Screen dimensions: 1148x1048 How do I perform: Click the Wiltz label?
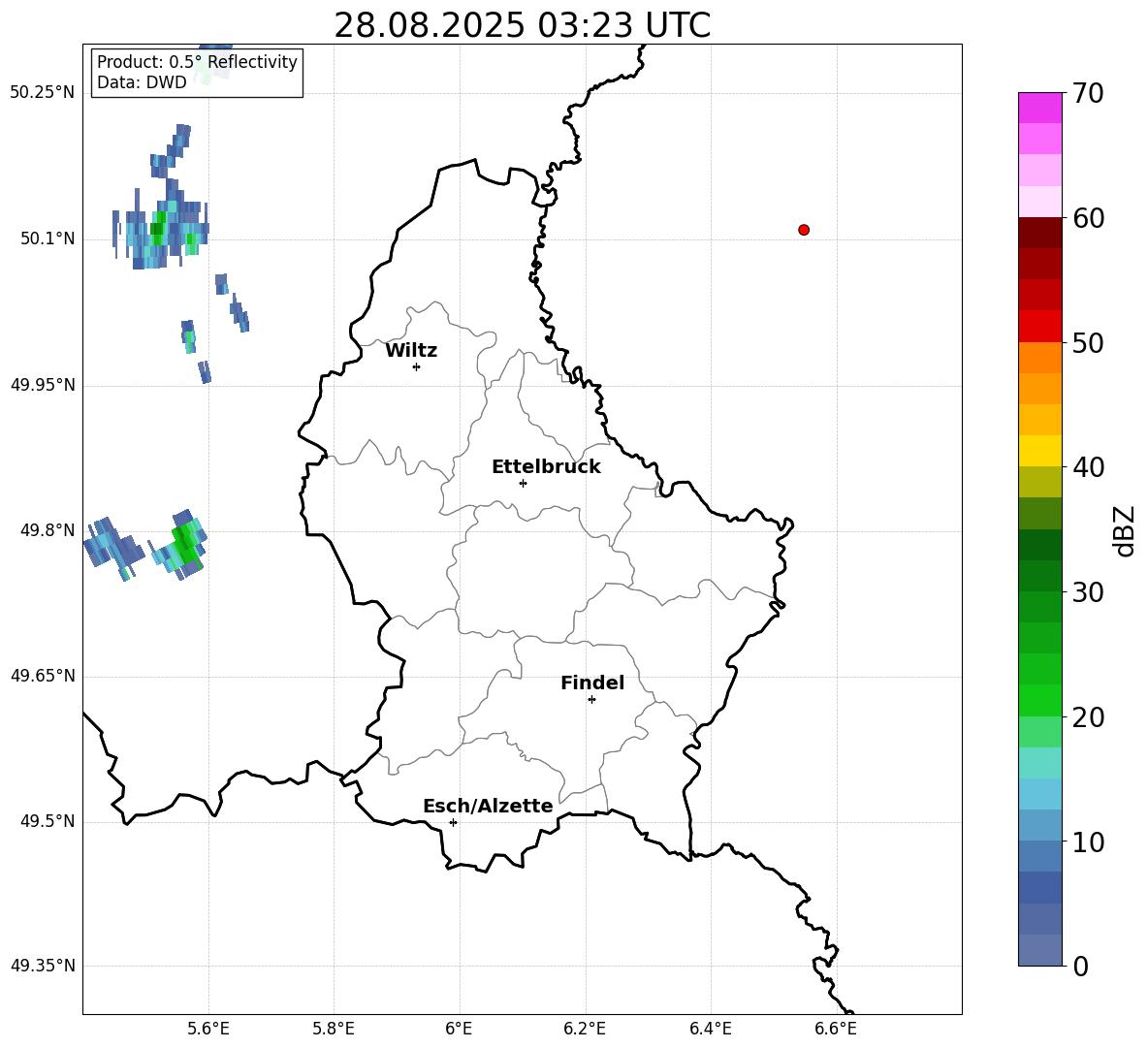411,351
